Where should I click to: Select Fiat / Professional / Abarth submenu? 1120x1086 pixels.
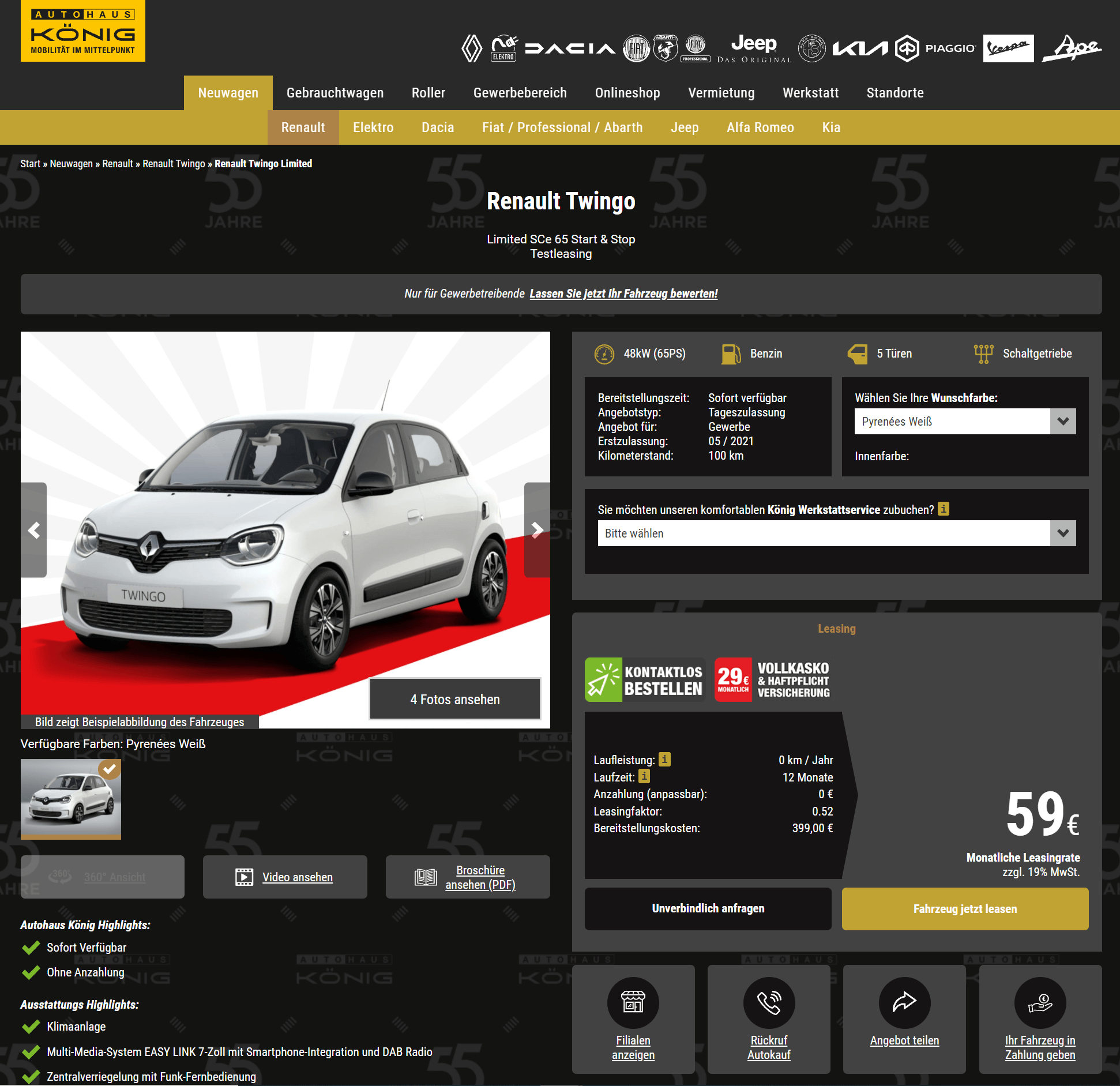coord(562,127)
